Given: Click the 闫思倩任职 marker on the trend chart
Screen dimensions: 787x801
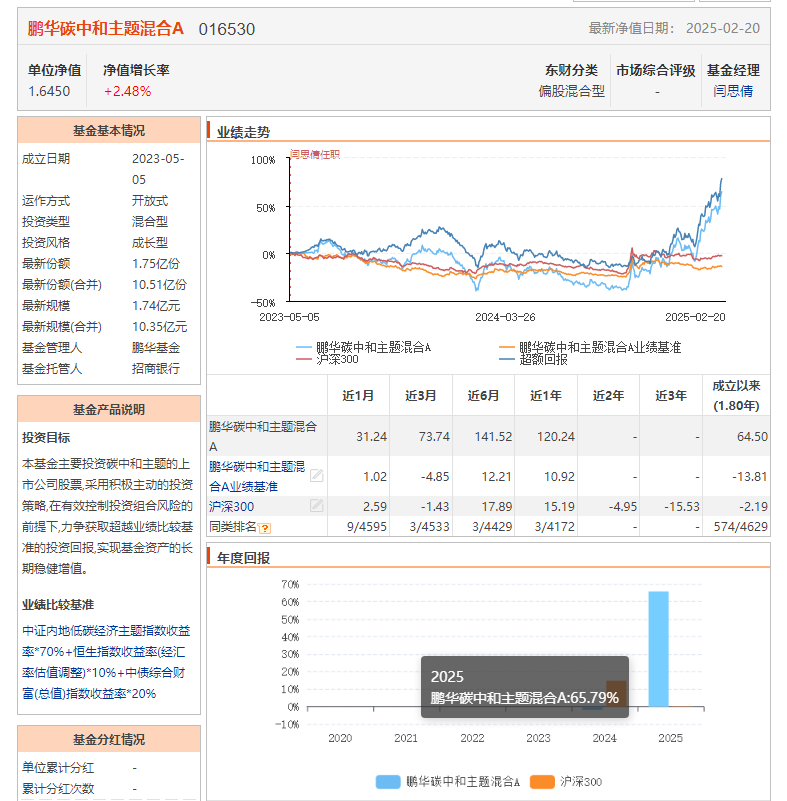Looking at the screenshot, I should 315,154.
